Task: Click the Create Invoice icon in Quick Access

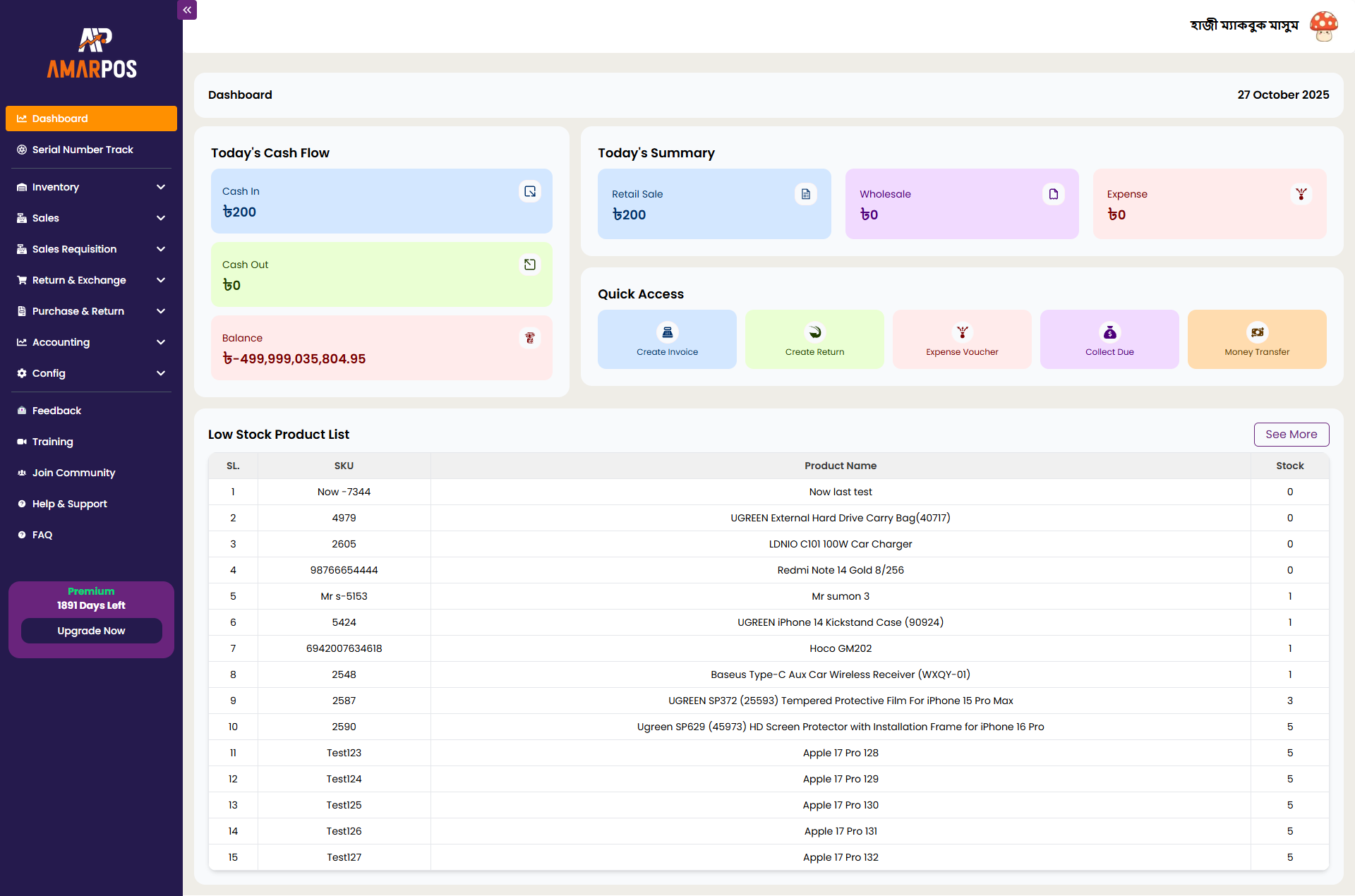Action: pos(666,332)
